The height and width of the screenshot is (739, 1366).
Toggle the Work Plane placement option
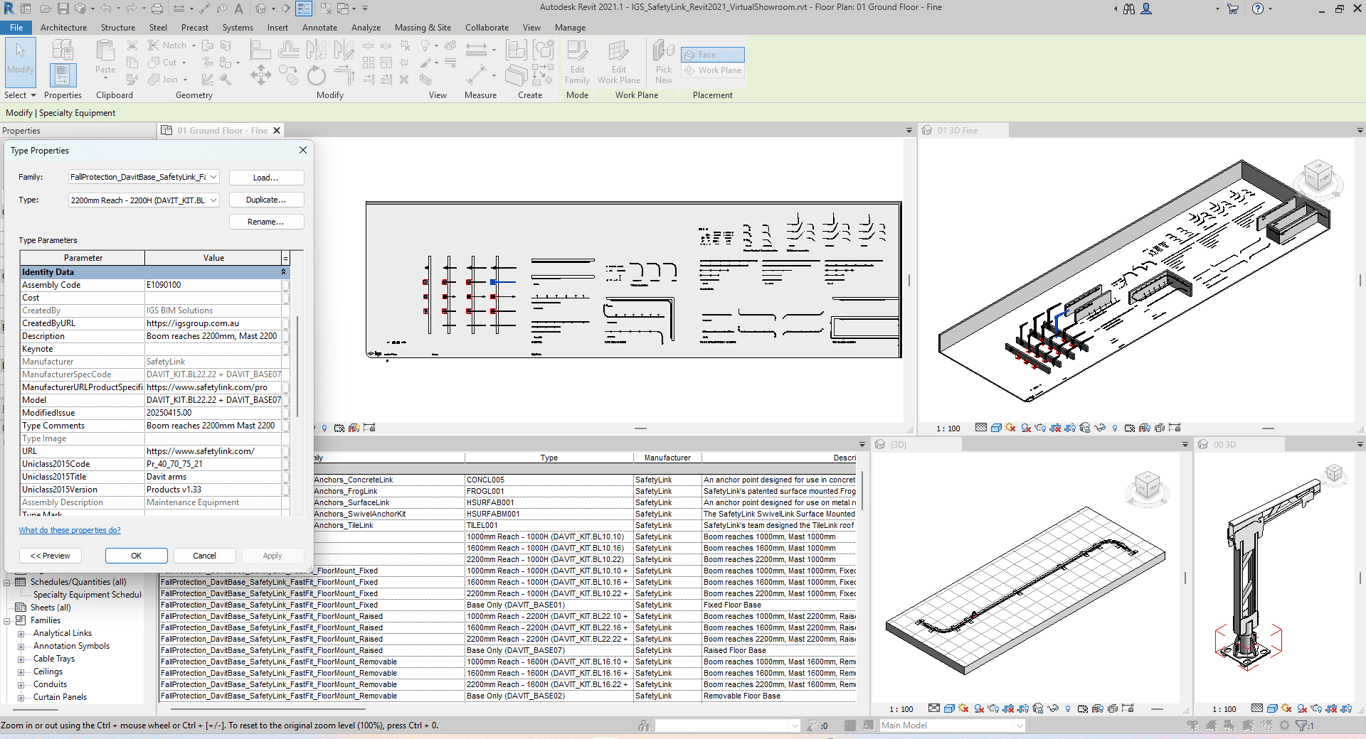(x=712, y=71)
